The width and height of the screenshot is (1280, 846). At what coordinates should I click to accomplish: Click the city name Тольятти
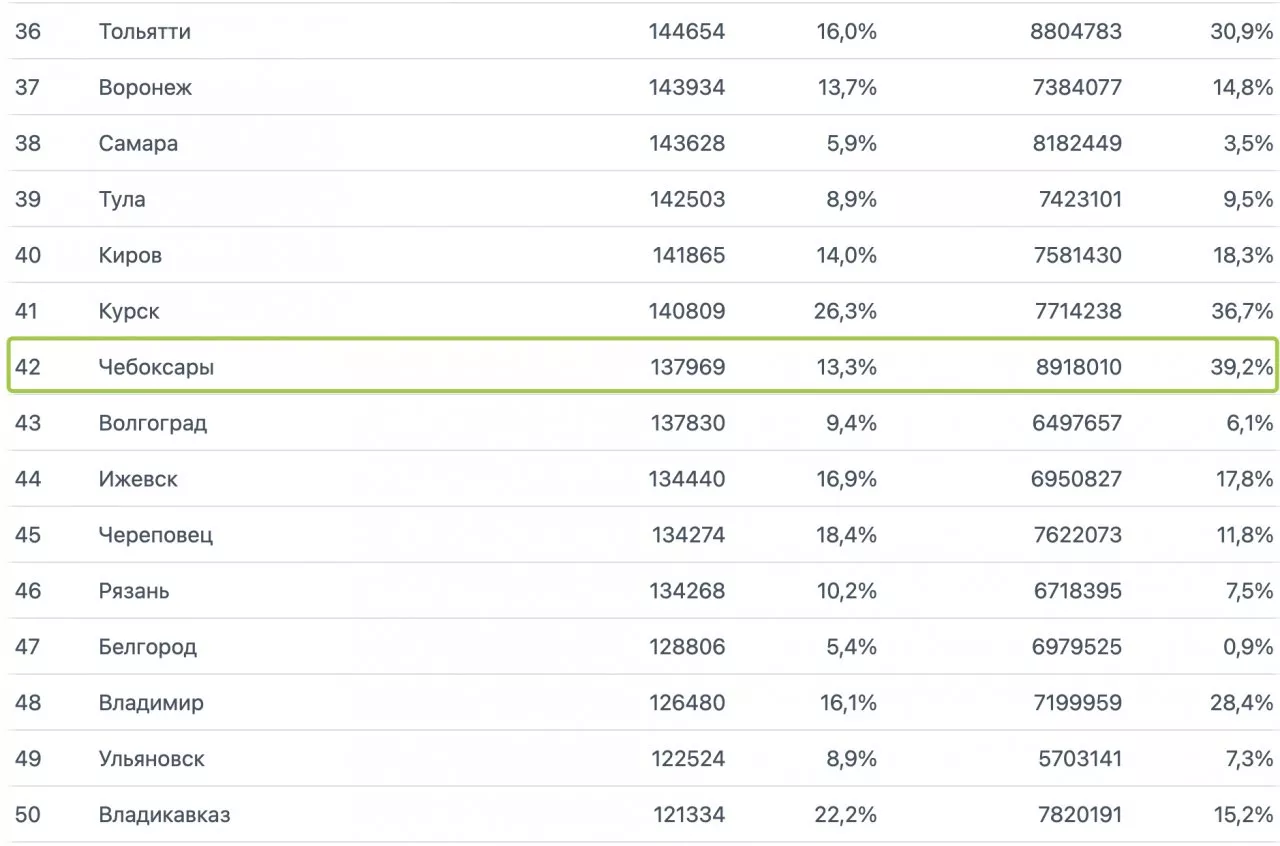point(145,32)
